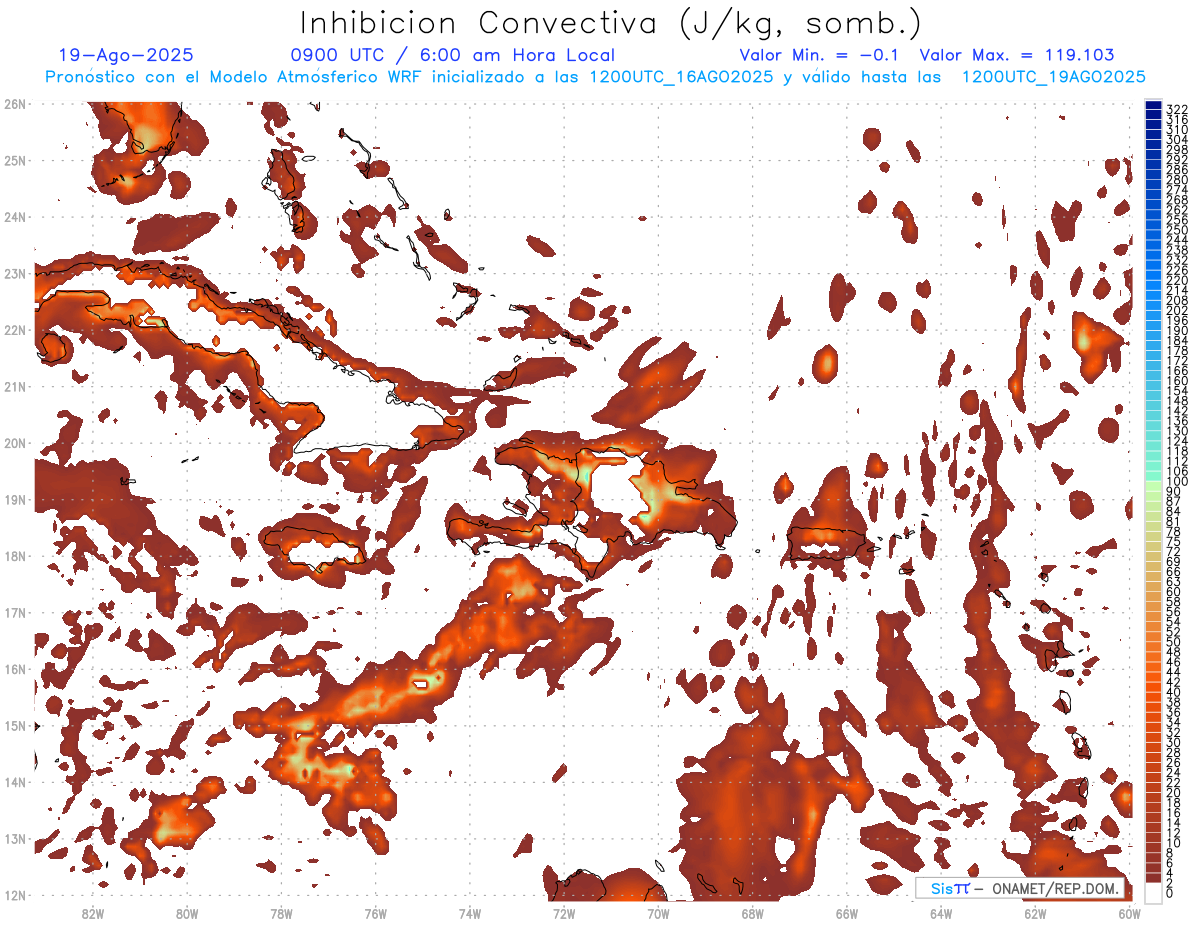This screenshot has height=927, width=1200.
Task: Click the 13N latitude label
Action: pos(15,838)
